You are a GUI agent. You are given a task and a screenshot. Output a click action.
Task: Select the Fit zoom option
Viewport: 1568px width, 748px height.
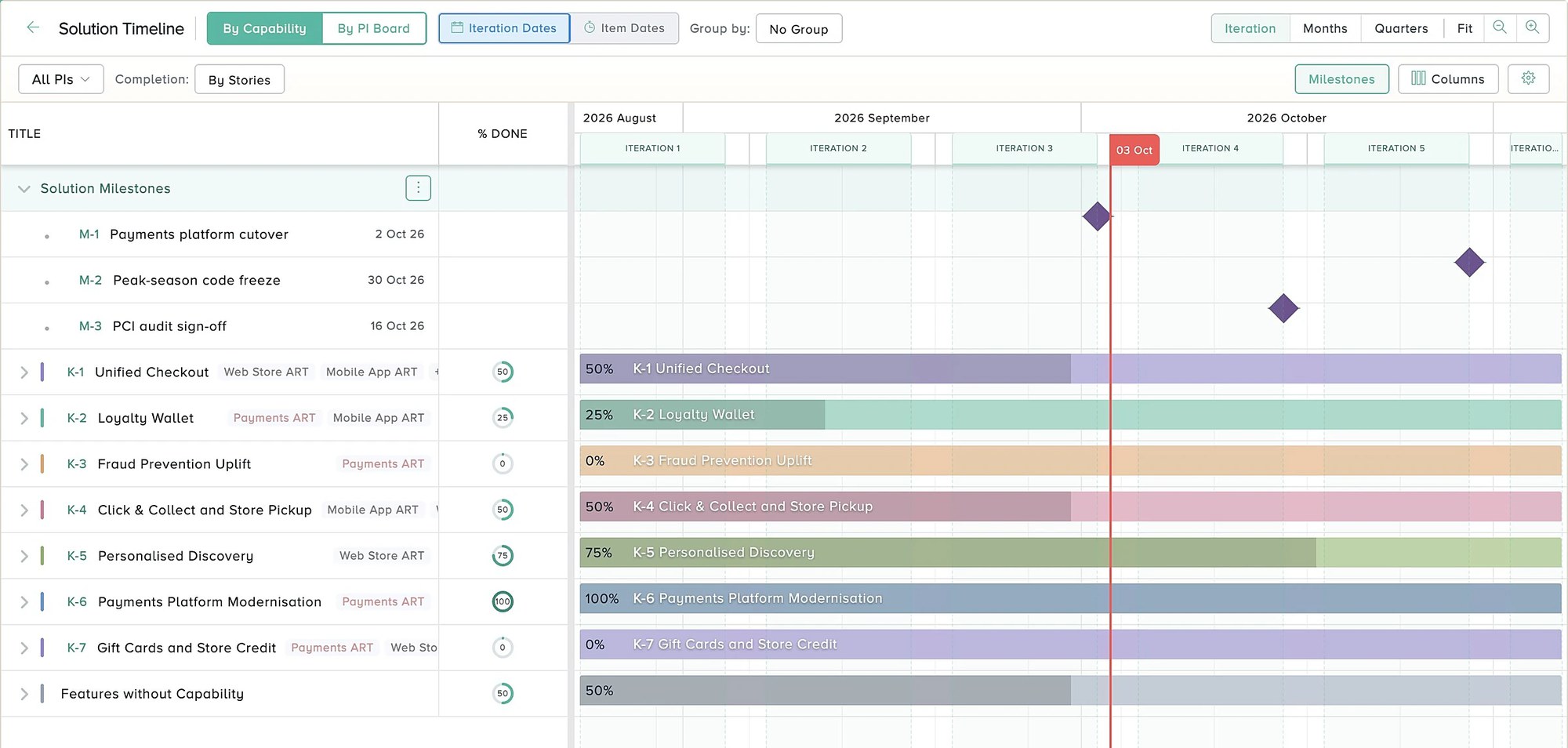tap(1465, 28)
